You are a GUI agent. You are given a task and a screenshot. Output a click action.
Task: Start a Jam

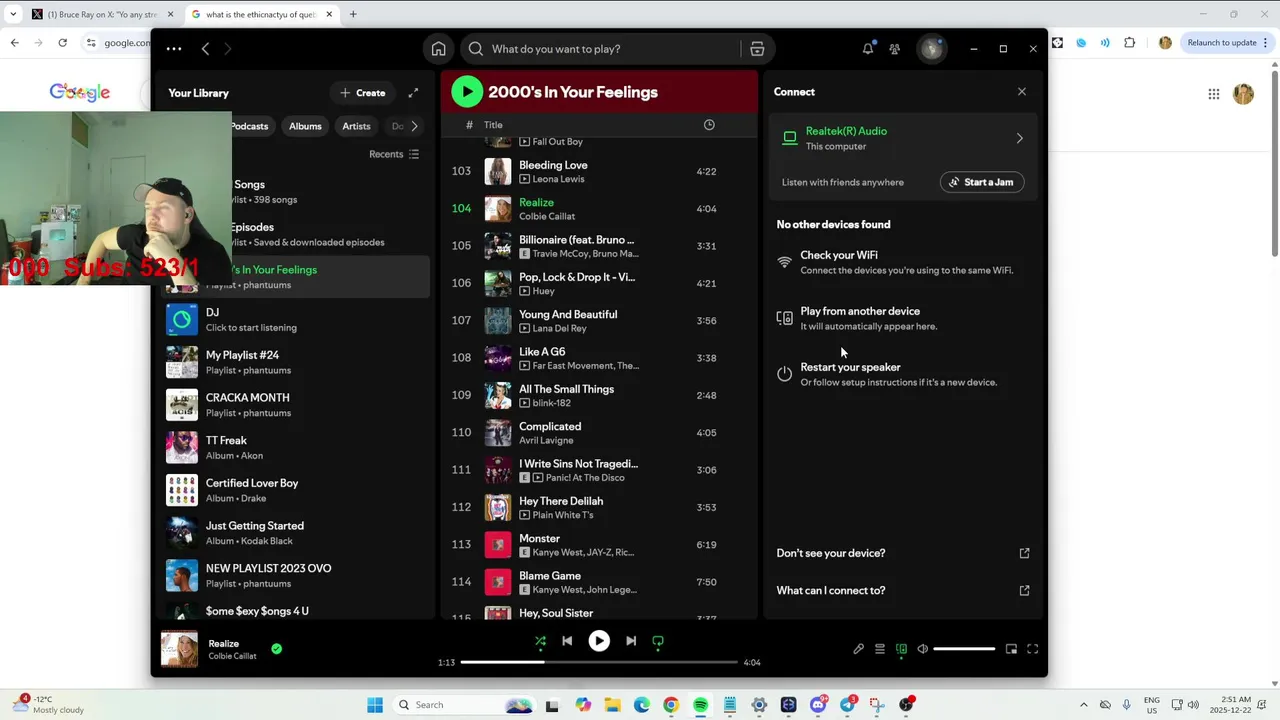pos(982,182)
